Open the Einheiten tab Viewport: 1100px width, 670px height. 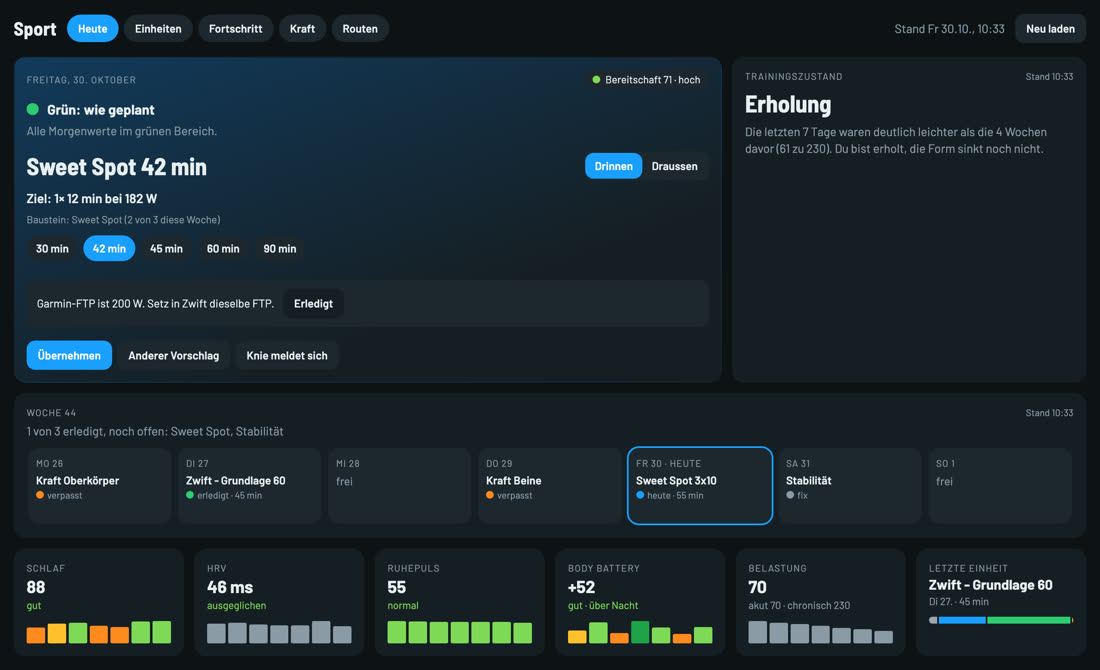pos(158,29)
